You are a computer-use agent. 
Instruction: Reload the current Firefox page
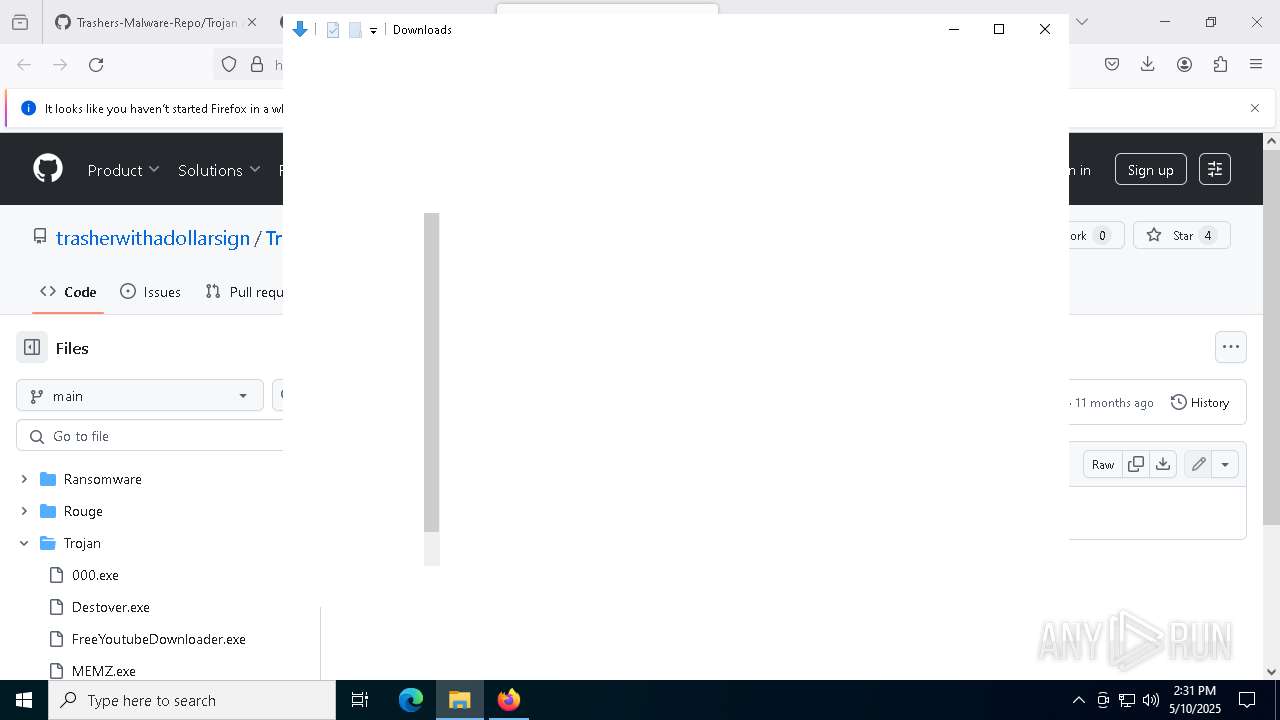[x=96, y=64]
